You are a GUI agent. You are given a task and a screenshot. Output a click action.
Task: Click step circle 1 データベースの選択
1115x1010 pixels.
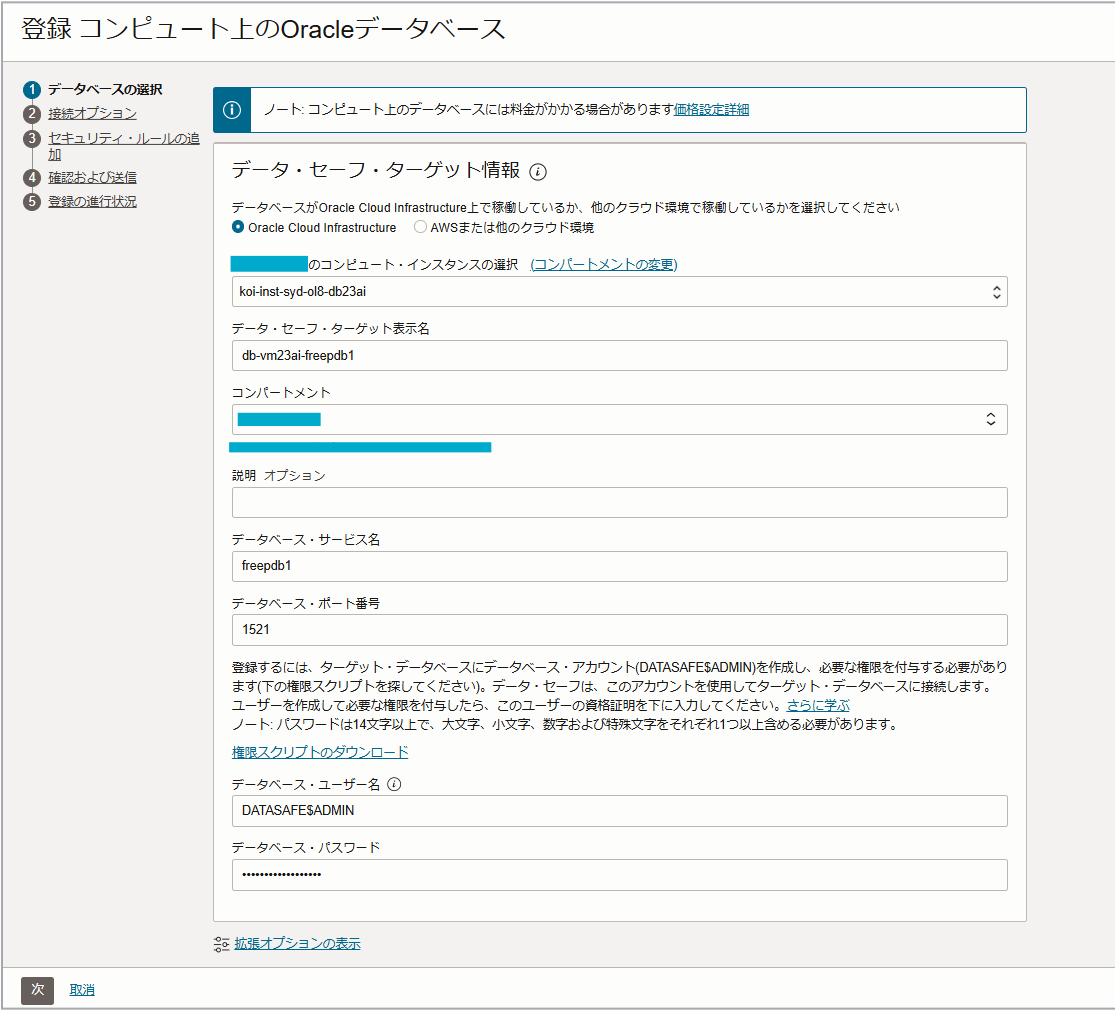(32, 89)
